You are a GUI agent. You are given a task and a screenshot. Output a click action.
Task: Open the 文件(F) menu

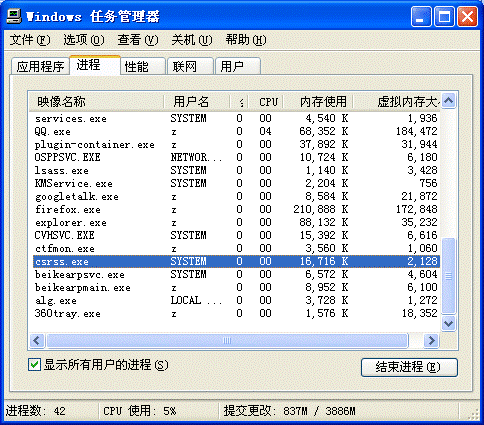point(30,40)
